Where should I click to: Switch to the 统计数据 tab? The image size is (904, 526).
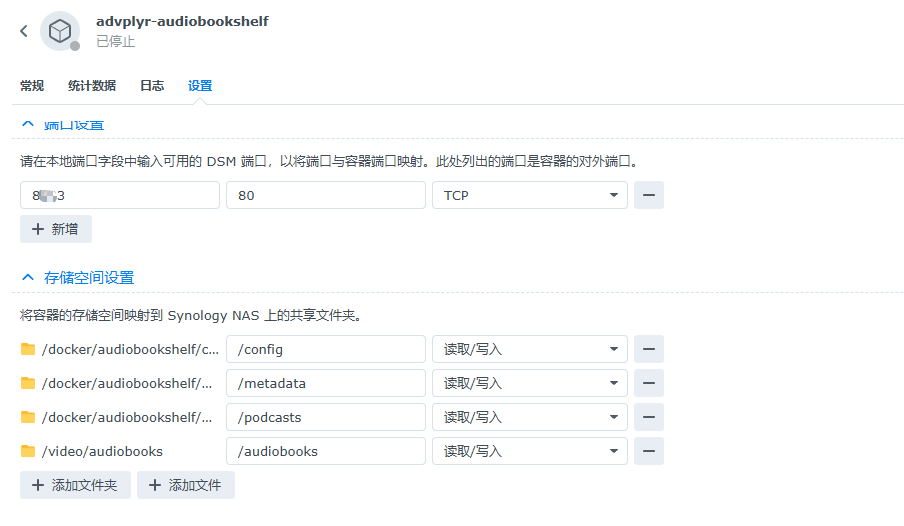tap(92, 86)
